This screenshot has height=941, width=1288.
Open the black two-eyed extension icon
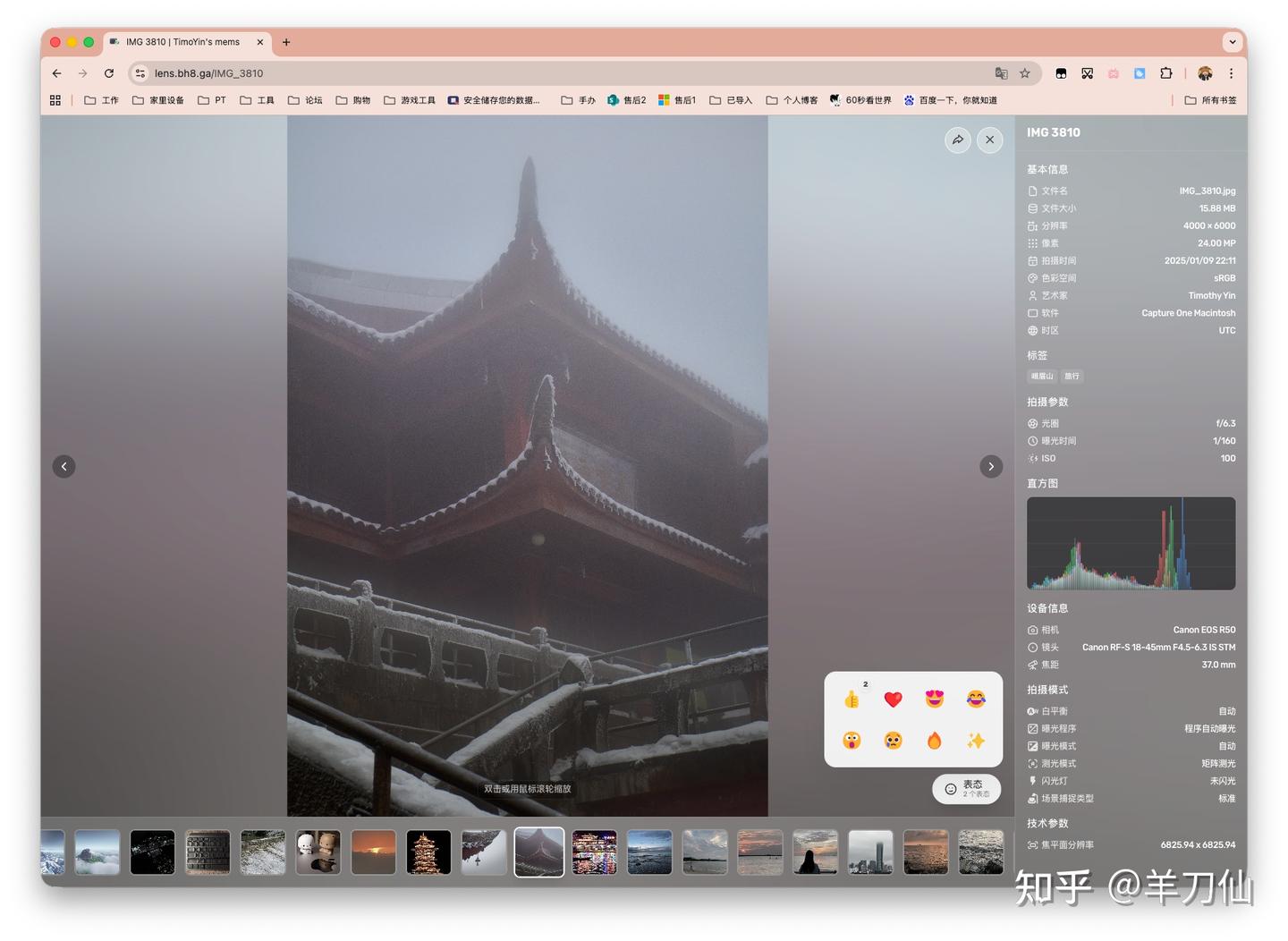[x=1061, y=73]
